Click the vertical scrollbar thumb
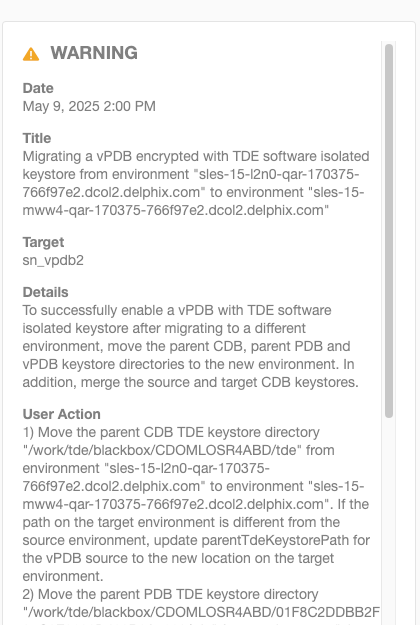This screenshot has height=625, width=420. coord(389,231)
